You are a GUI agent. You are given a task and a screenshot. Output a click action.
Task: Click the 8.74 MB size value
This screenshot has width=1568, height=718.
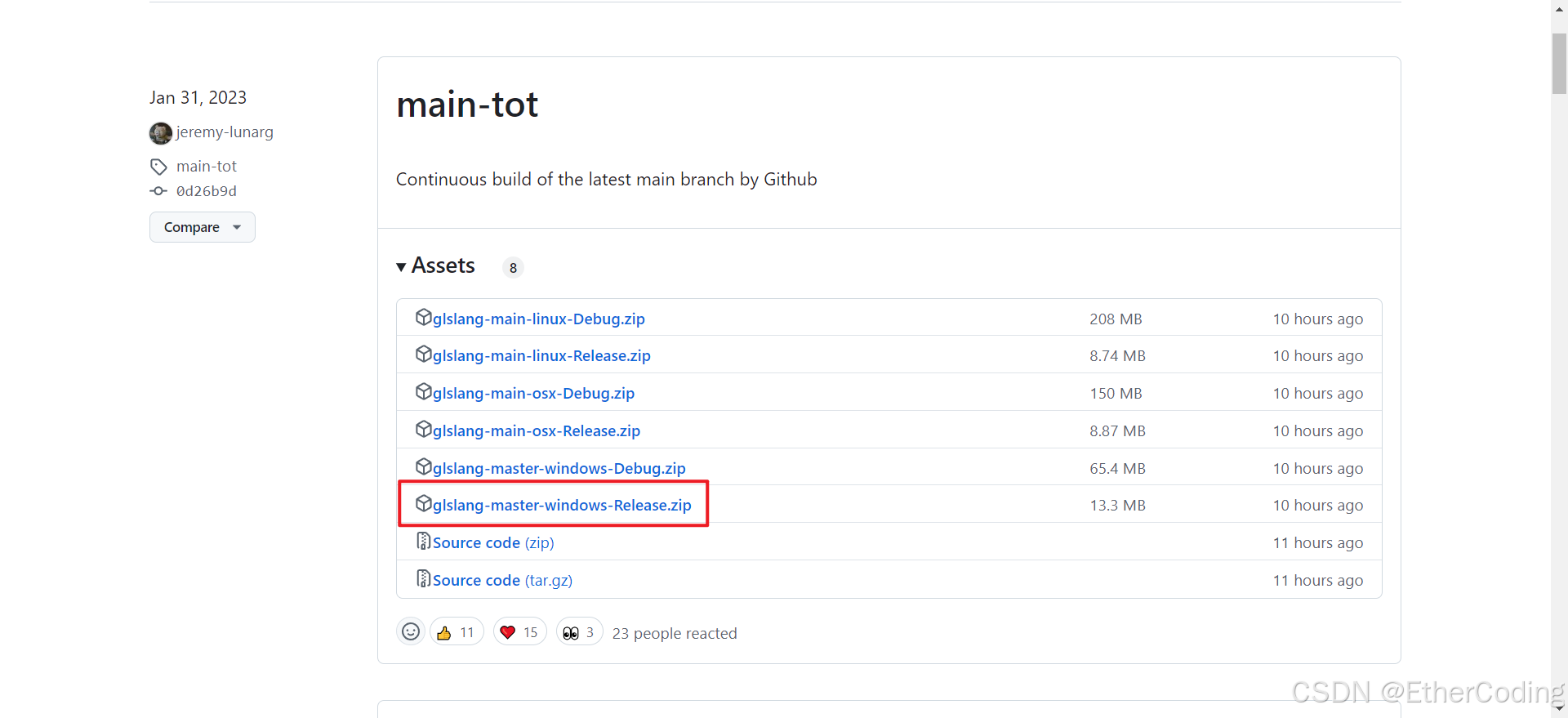(x=1117, y=356)
